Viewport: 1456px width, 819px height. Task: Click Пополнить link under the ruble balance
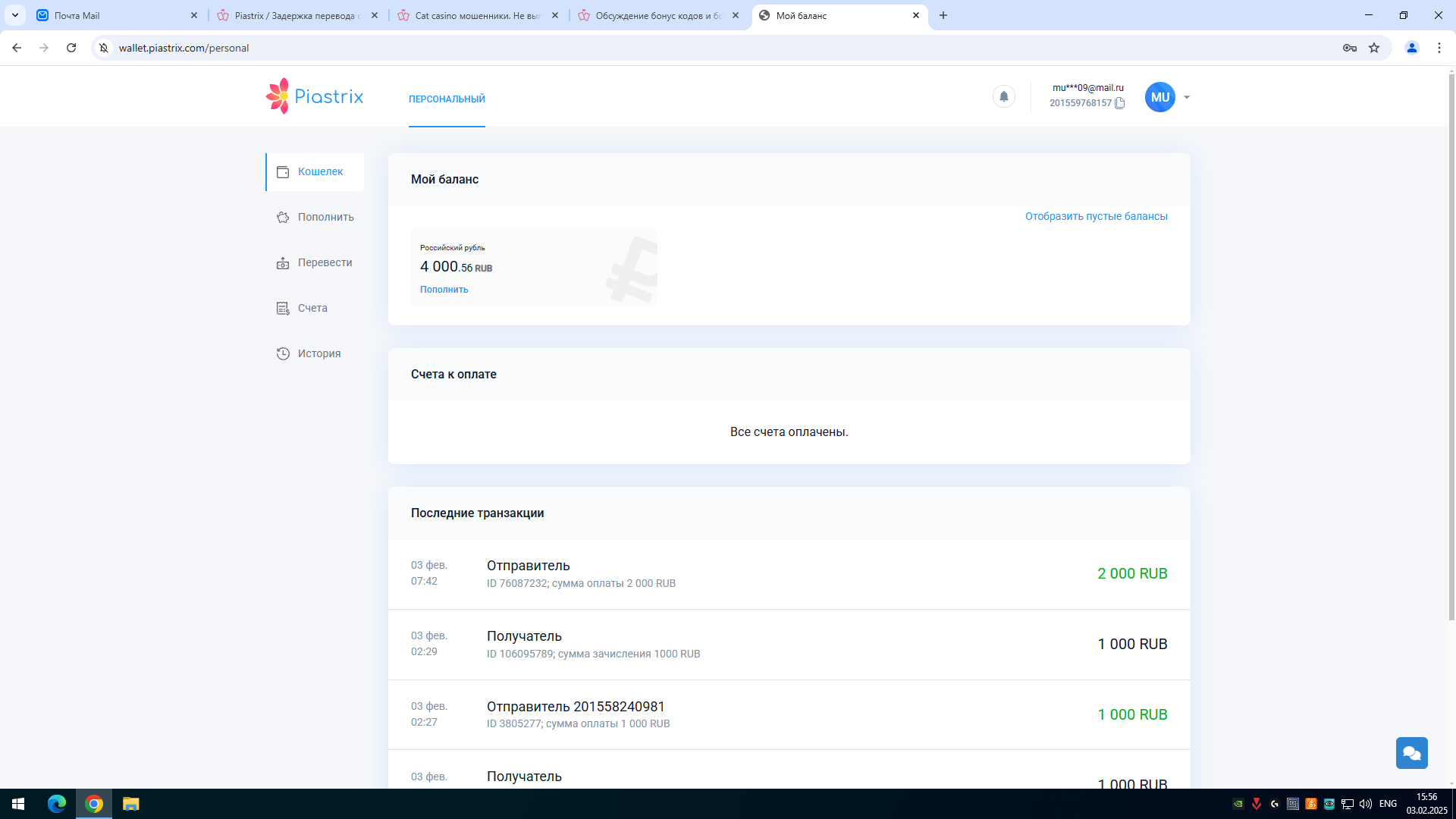coord(444,290)
